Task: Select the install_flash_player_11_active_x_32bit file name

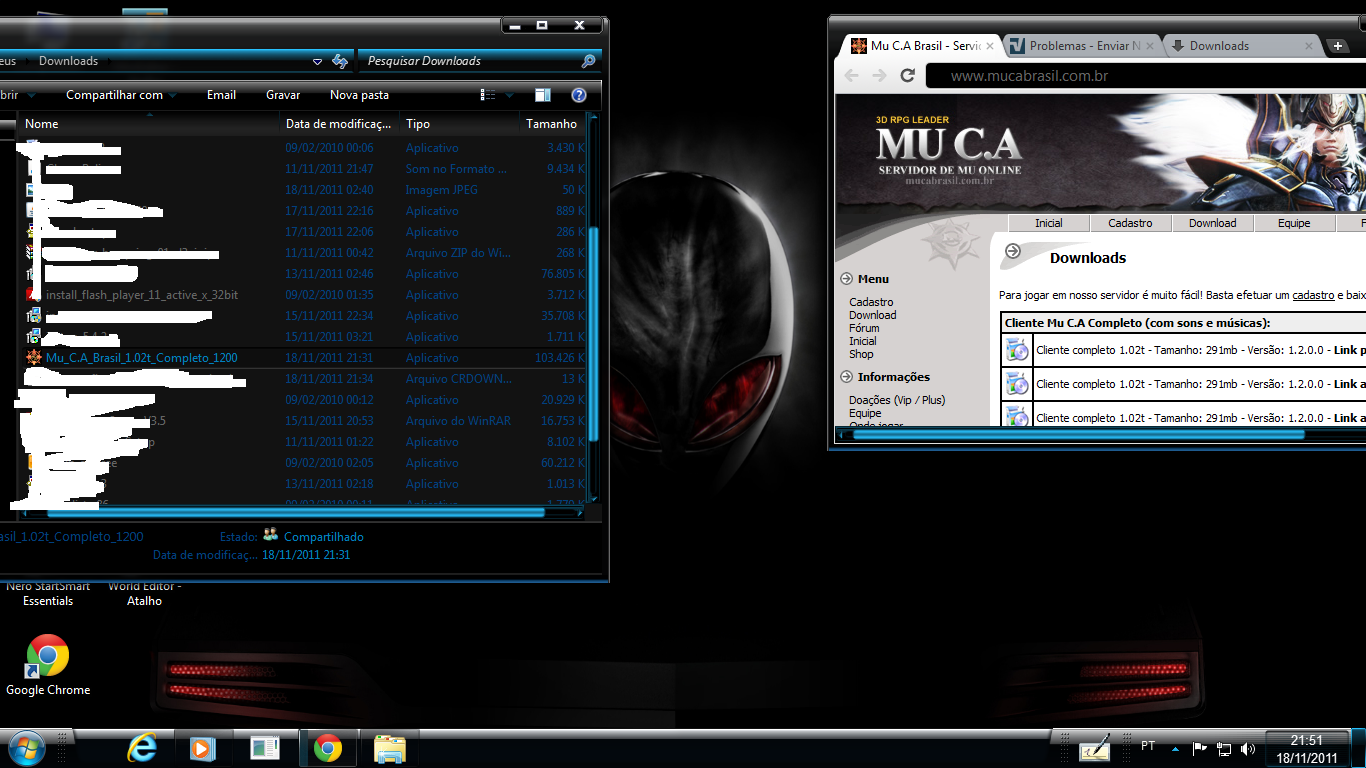Action: point(142,295)
